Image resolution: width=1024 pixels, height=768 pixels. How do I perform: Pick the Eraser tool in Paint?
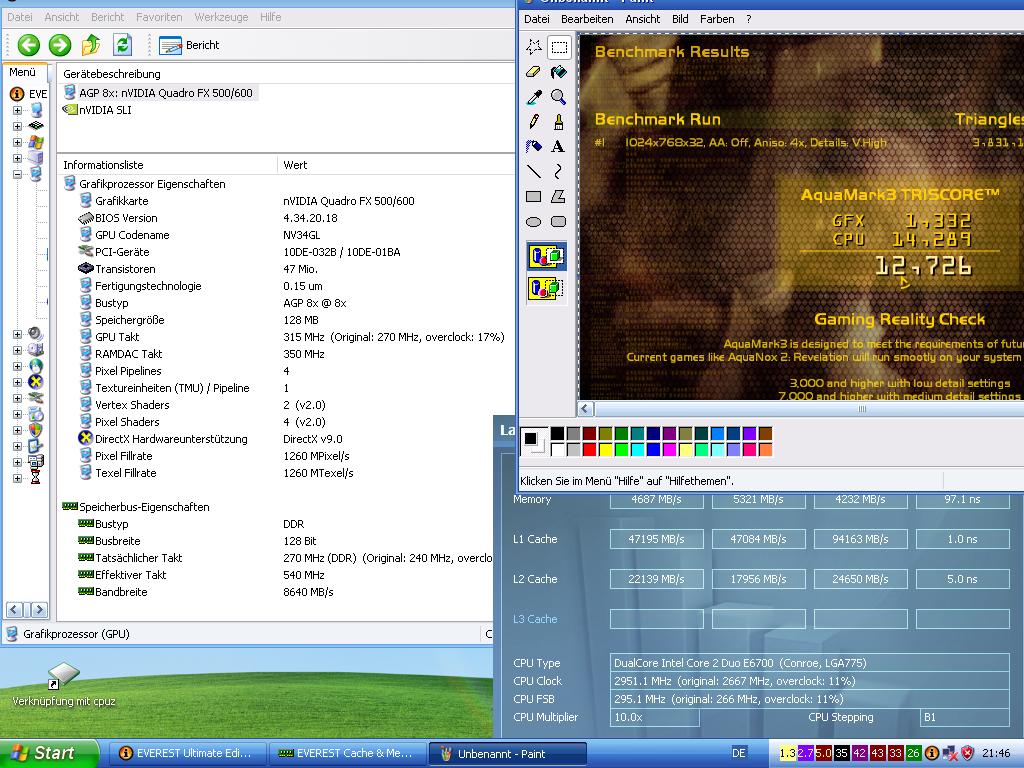pos(534,72)
